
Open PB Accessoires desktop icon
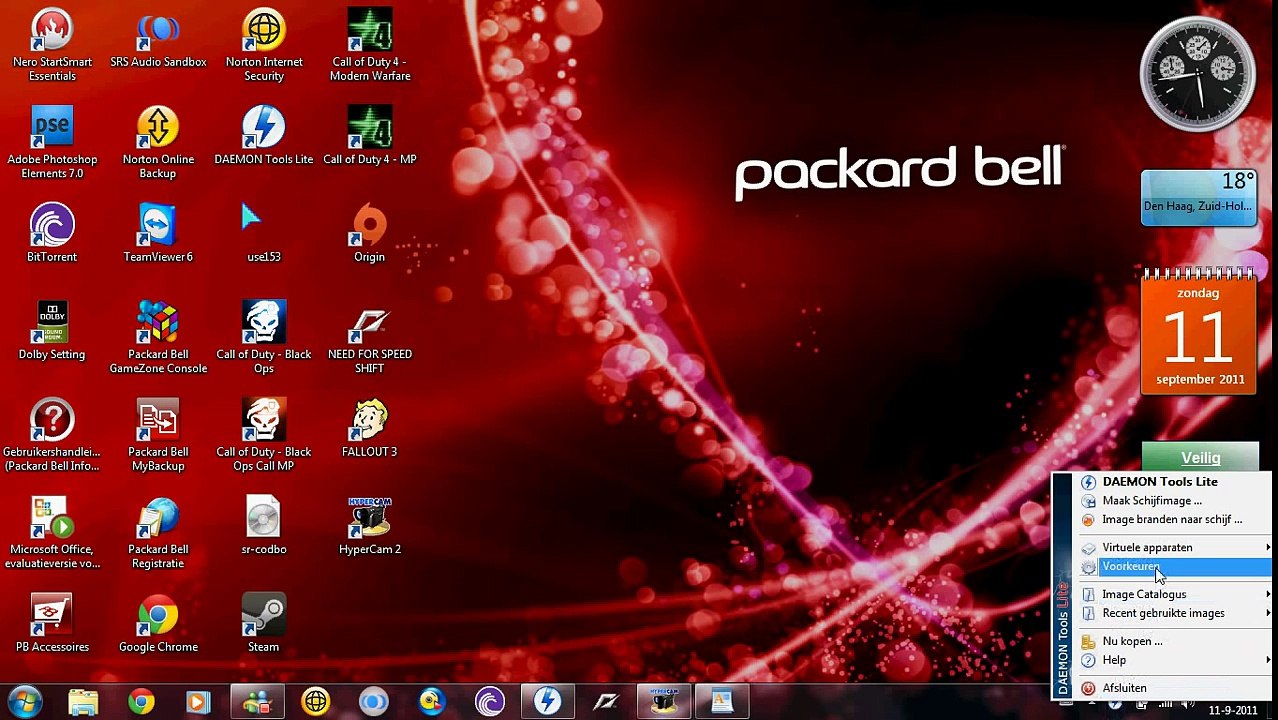(x=52, y=623)
